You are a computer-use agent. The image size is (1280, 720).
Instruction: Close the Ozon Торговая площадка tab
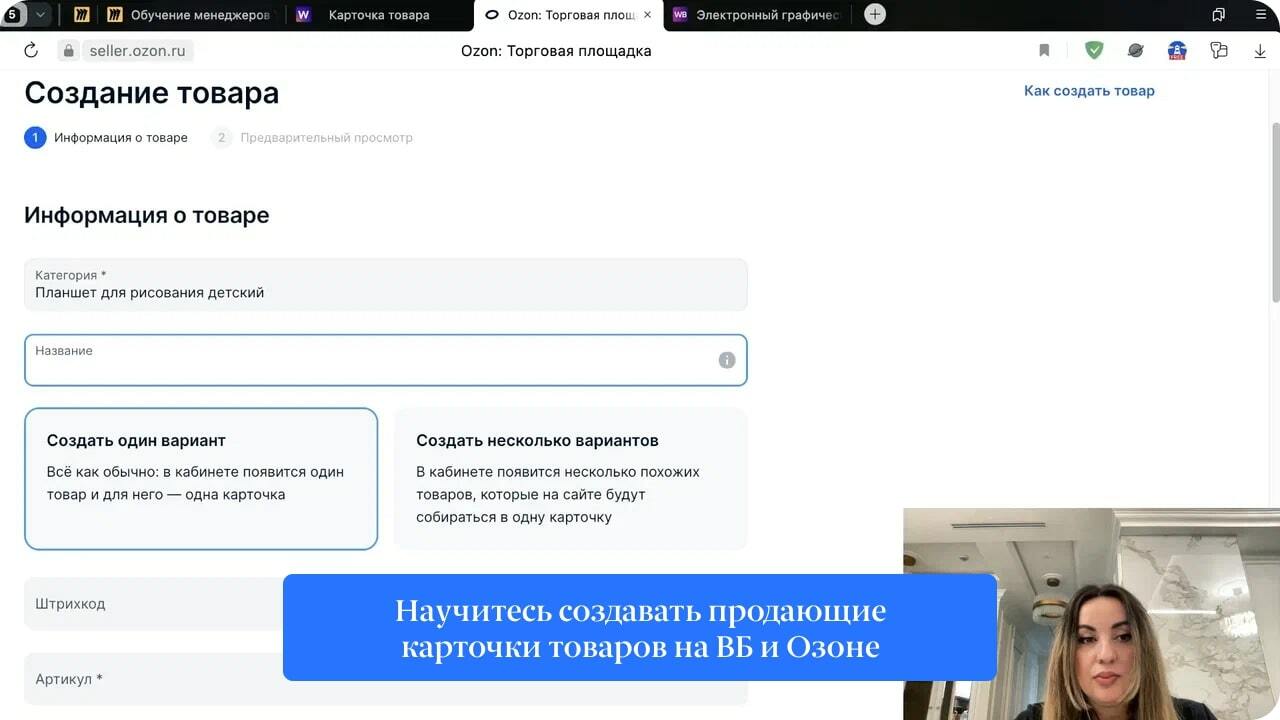[647, 15]
